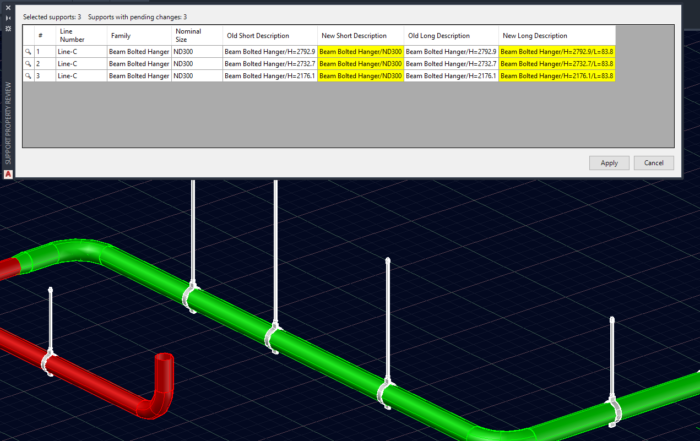Zoom to support in row 2 magnifier
The image size is (700, 441).
pyautogui.click(x=28, y=64)
